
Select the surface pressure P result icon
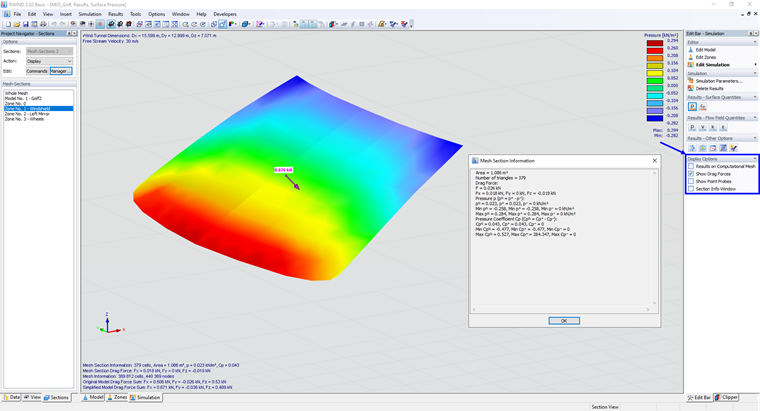tap(692, 107)
